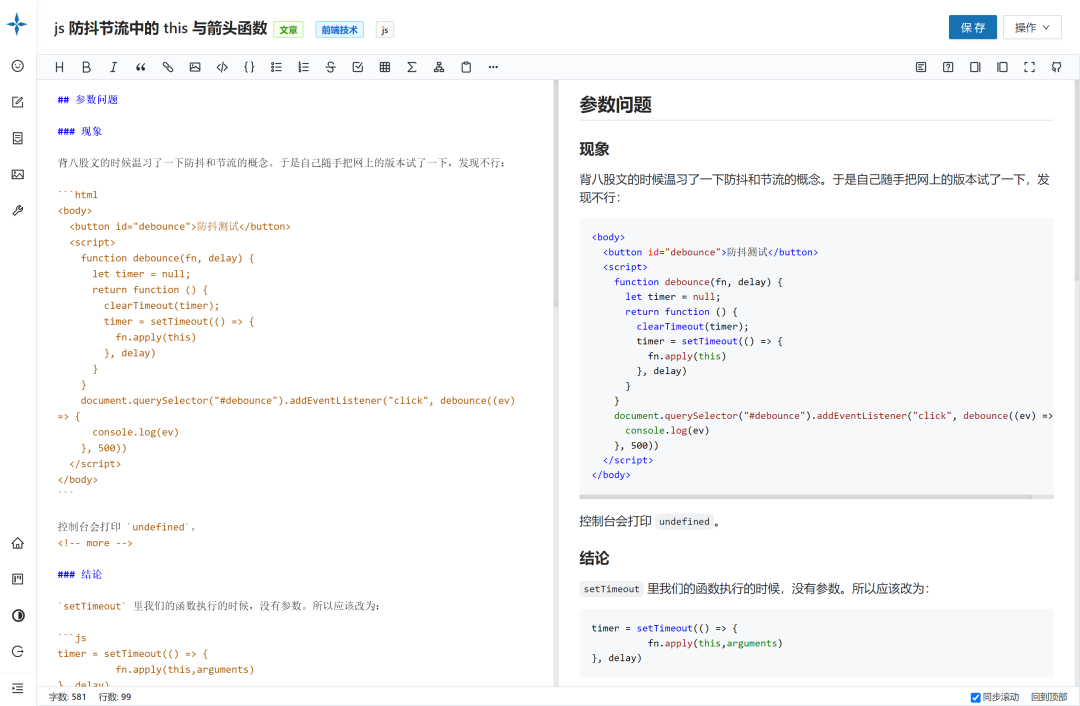Click the '### 现象' line in editor
The width and height of the screenshot is (1080, 706).
[x=80, y=131]
